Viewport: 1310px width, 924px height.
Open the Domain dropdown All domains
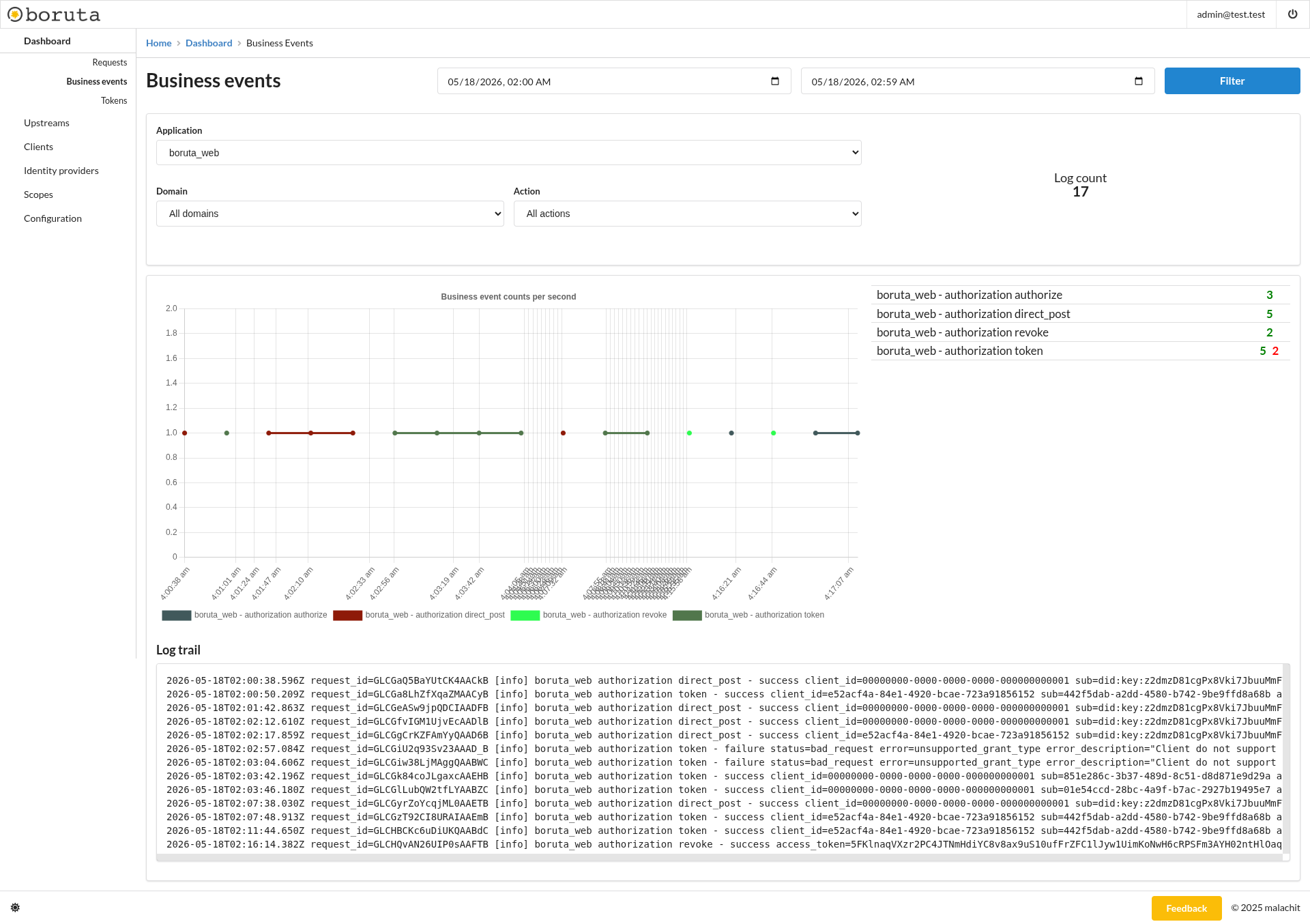330,214
